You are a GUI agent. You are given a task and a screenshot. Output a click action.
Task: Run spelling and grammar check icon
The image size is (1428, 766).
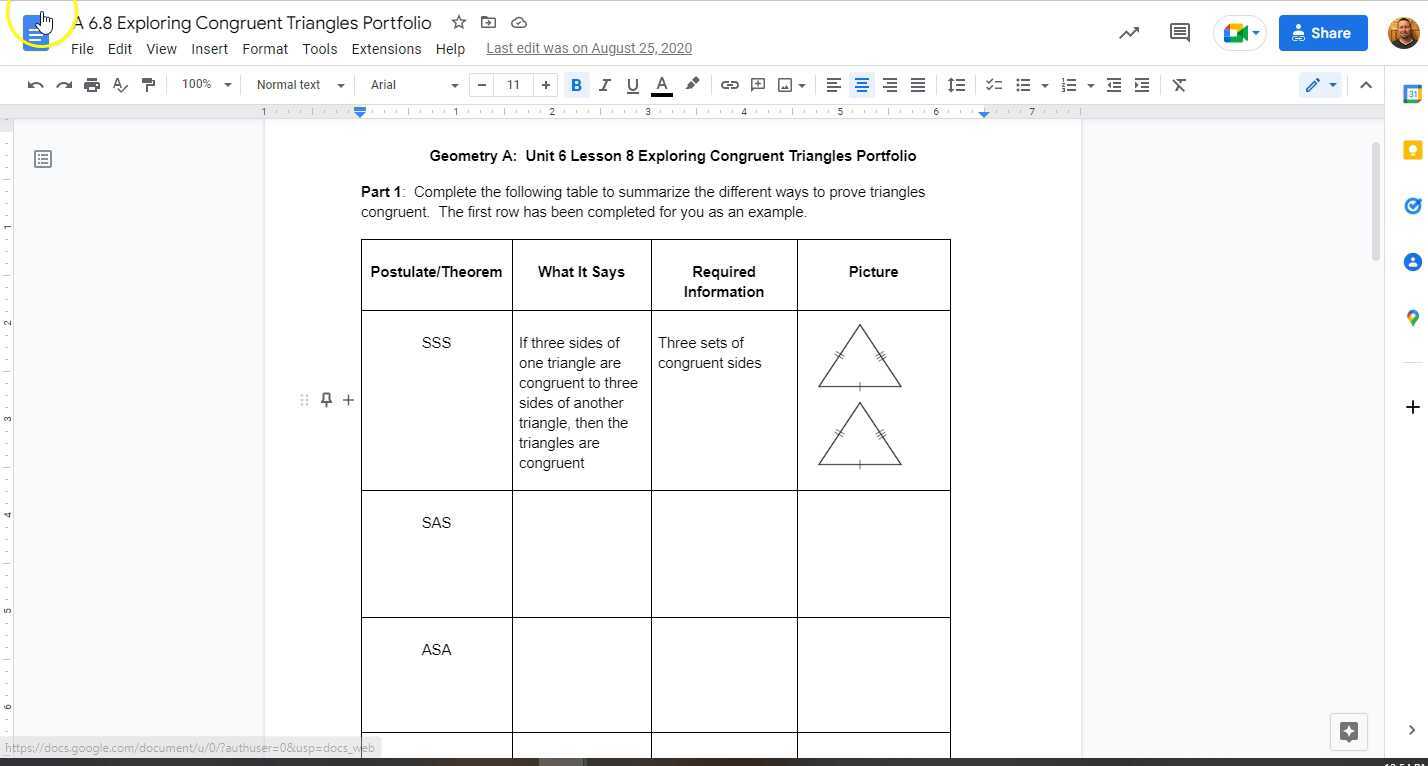(120, 85)
